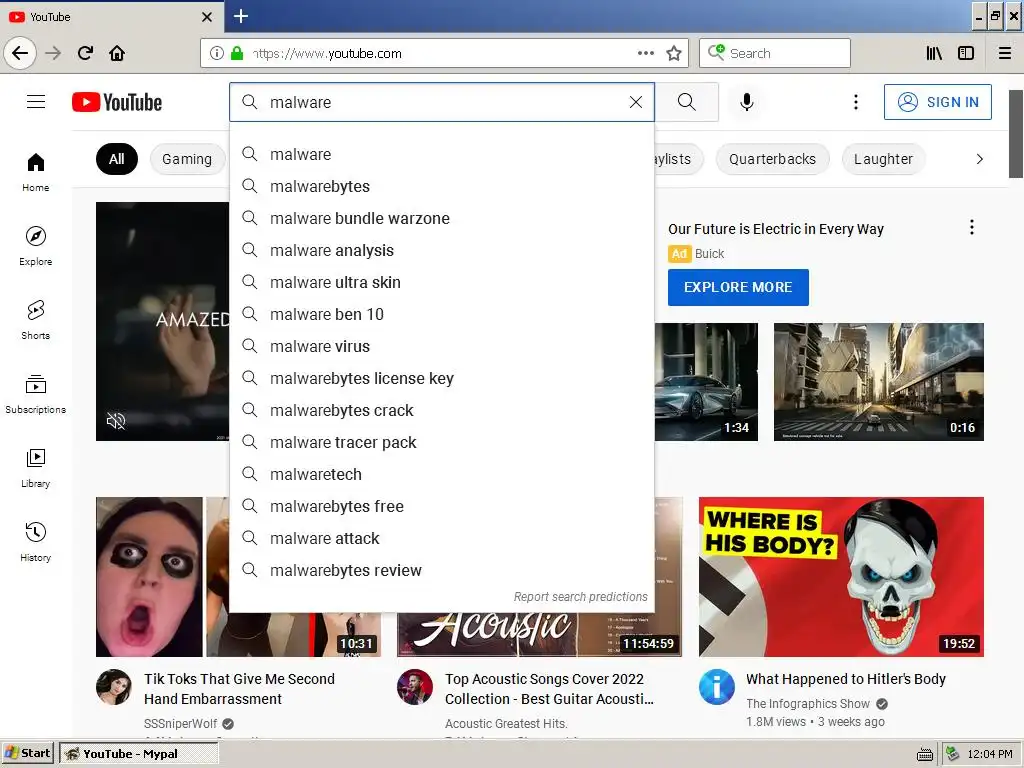1024x768 pixels.
Task: Toggle the browser sidebar view
Action: 966,53
